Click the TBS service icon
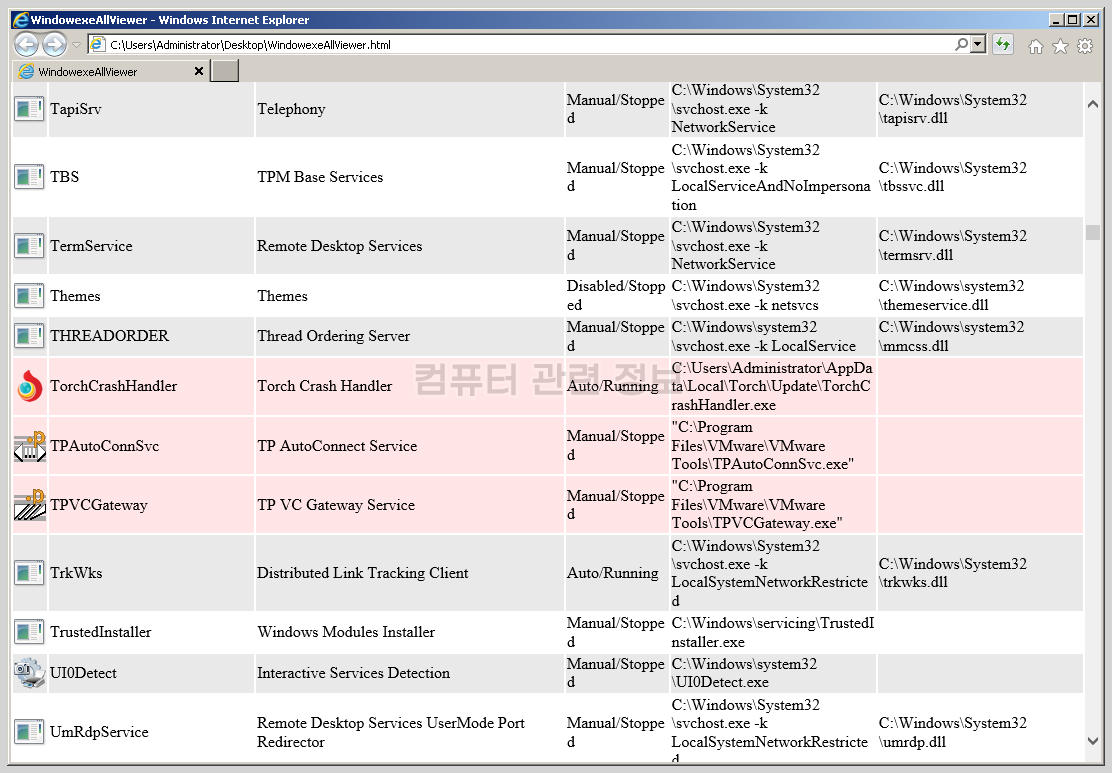The width and height of the screenshot is (1112, 773). click(29, 177)
